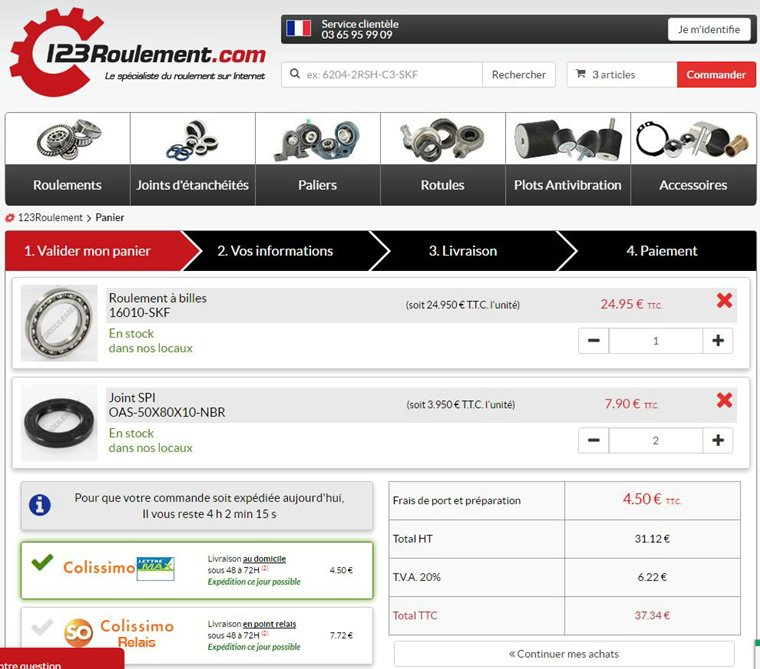Follow the 'au domicile' link
Screen dimensions: 760x669
click(264, 559)
